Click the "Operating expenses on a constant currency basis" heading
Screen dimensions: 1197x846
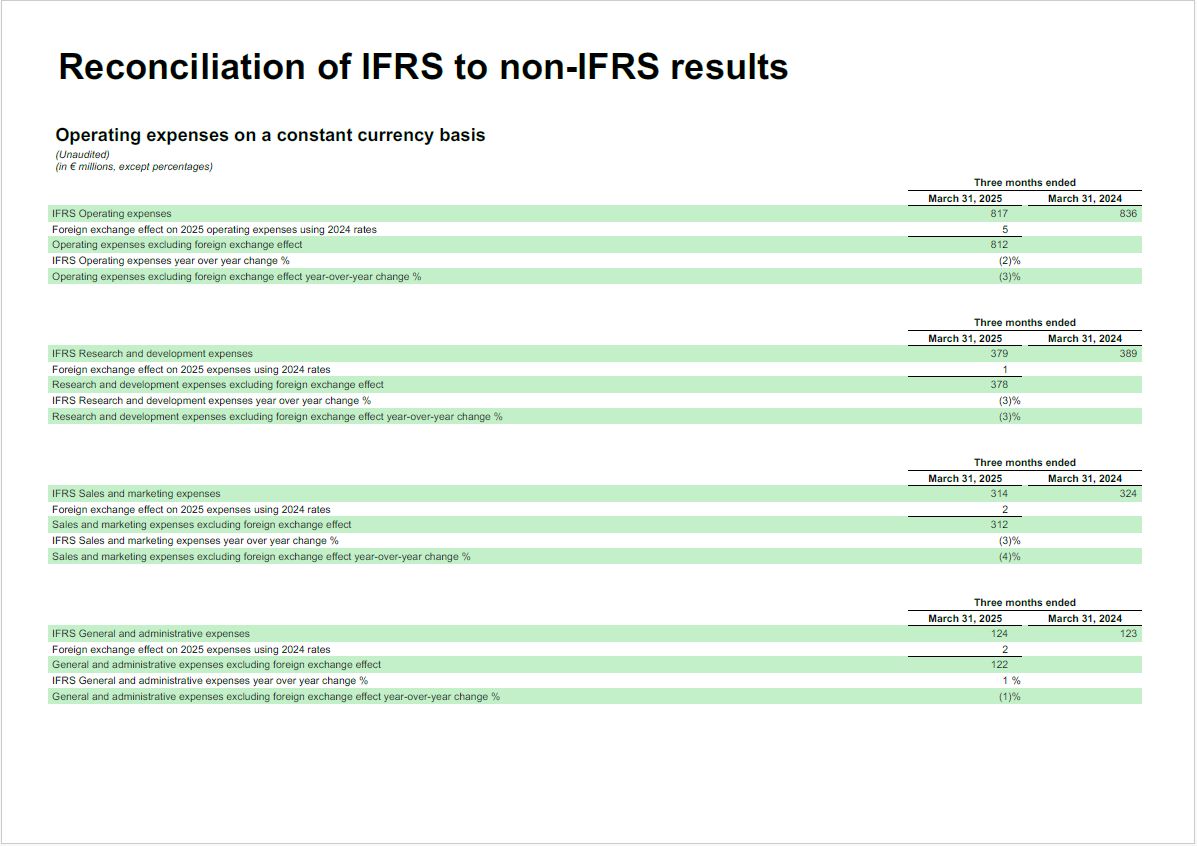pos(270,135)
